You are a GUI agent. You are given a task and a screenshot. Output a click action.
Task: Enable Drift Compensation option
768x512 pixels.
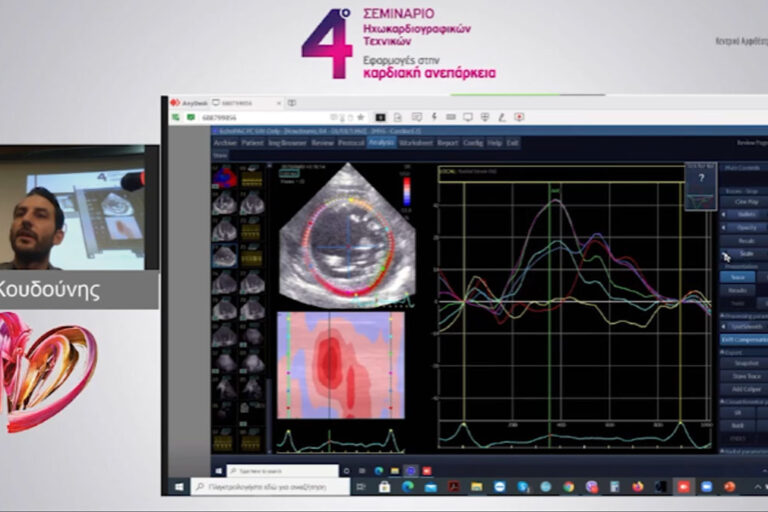[743, 339]
